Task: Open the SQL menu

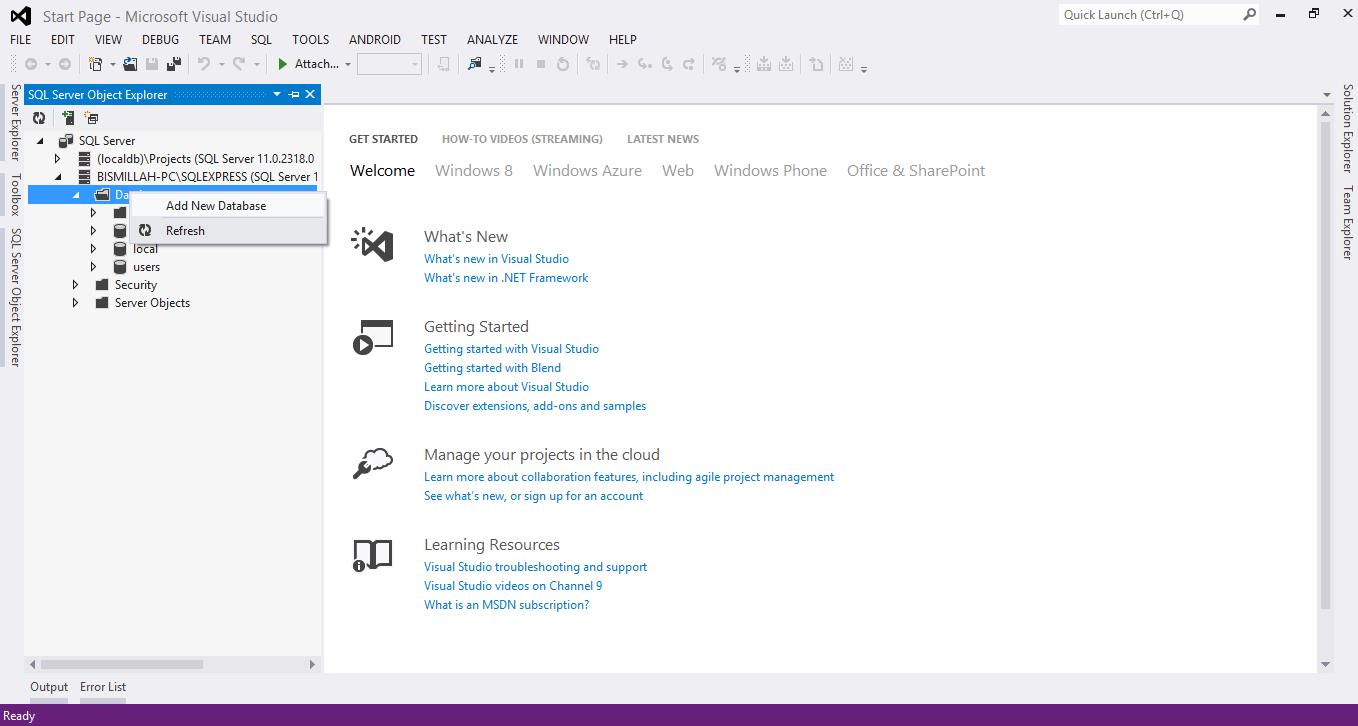Action: point(261,39)
